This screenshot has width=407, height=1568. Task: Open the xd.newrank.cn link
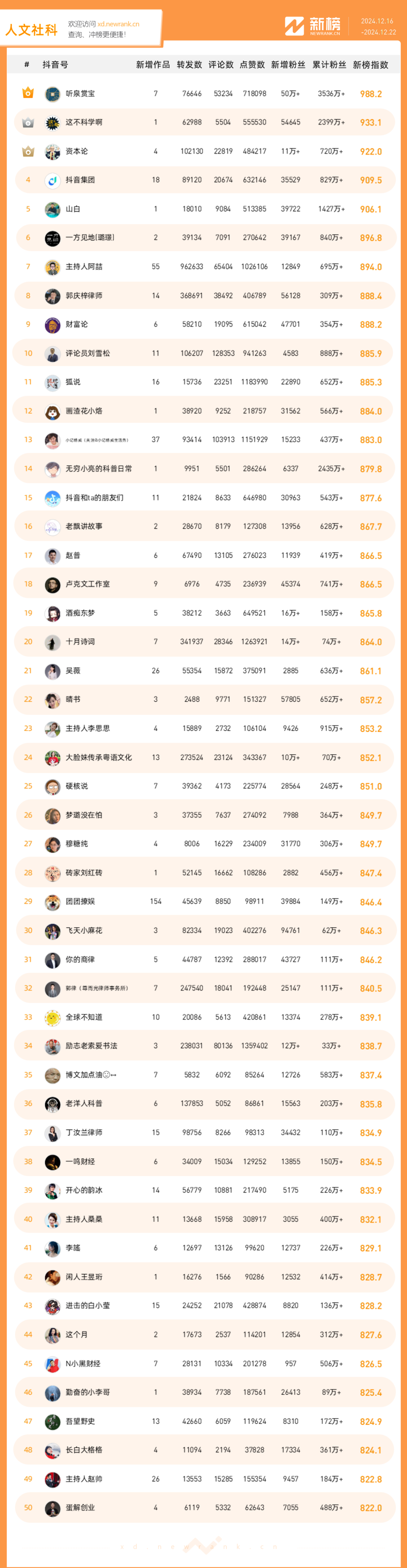118,25
